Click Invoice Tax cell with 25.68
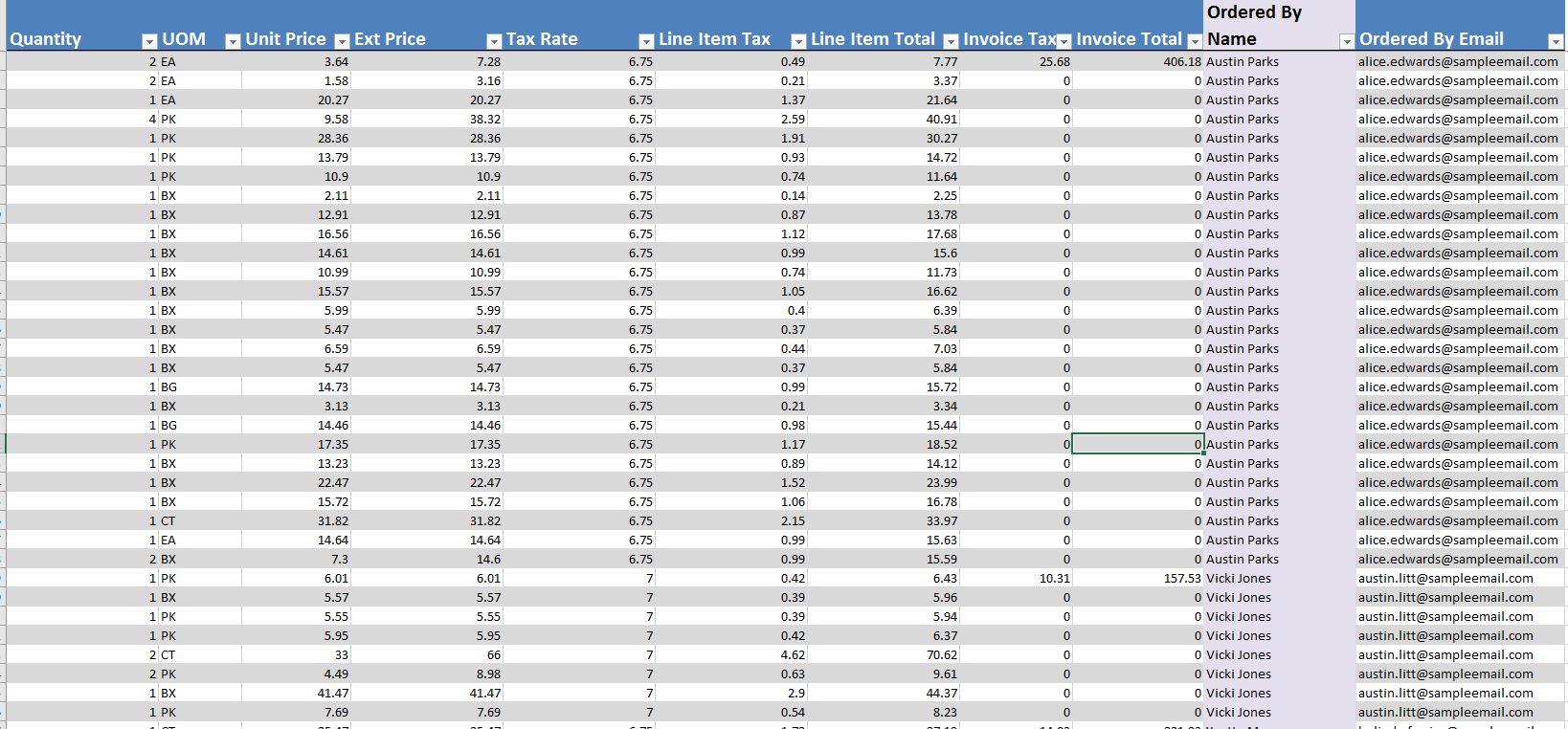Image resolution: width=1568 pixels, height=729 pixels. point(1016,61)
